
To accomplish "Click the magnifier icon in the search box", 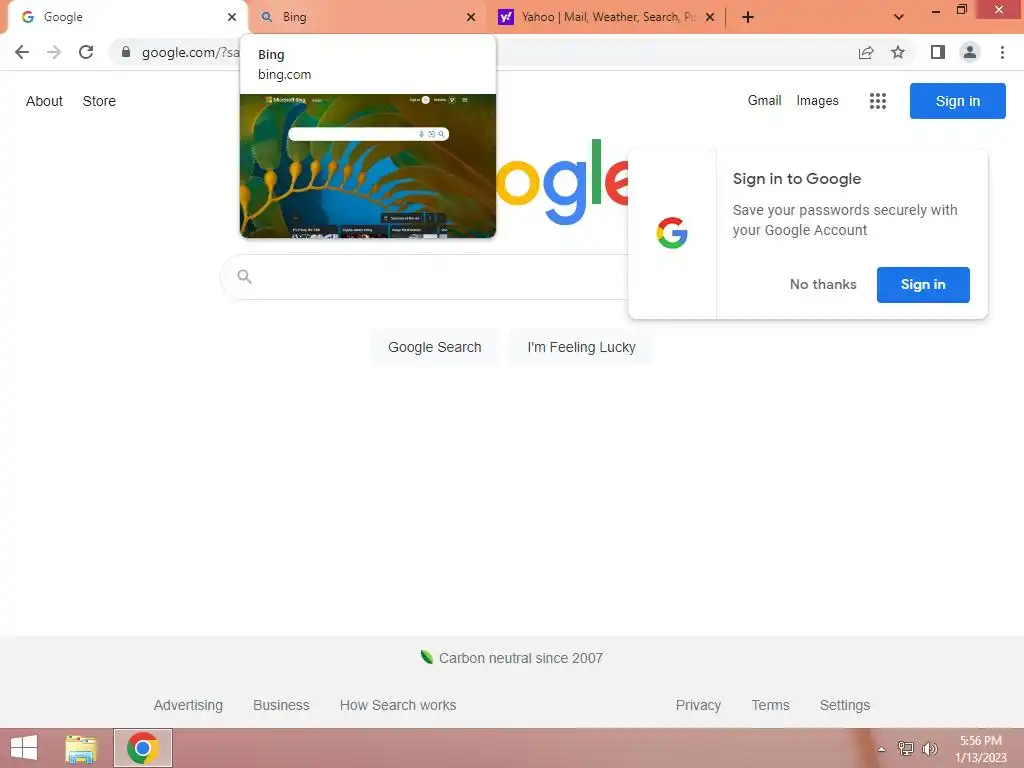I will pyautogui.click(x=244, y=276).
